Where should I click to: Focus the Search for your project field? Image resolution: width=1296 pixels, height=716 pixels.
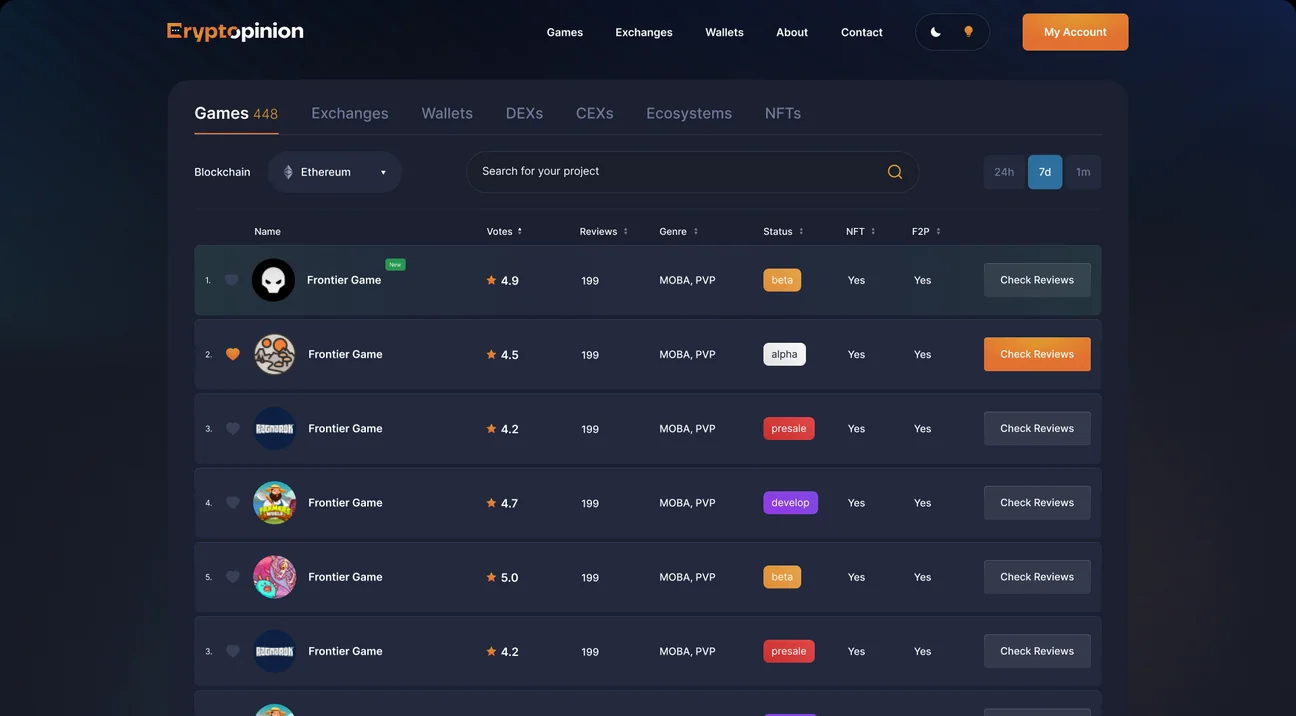(x=692, y=172)
